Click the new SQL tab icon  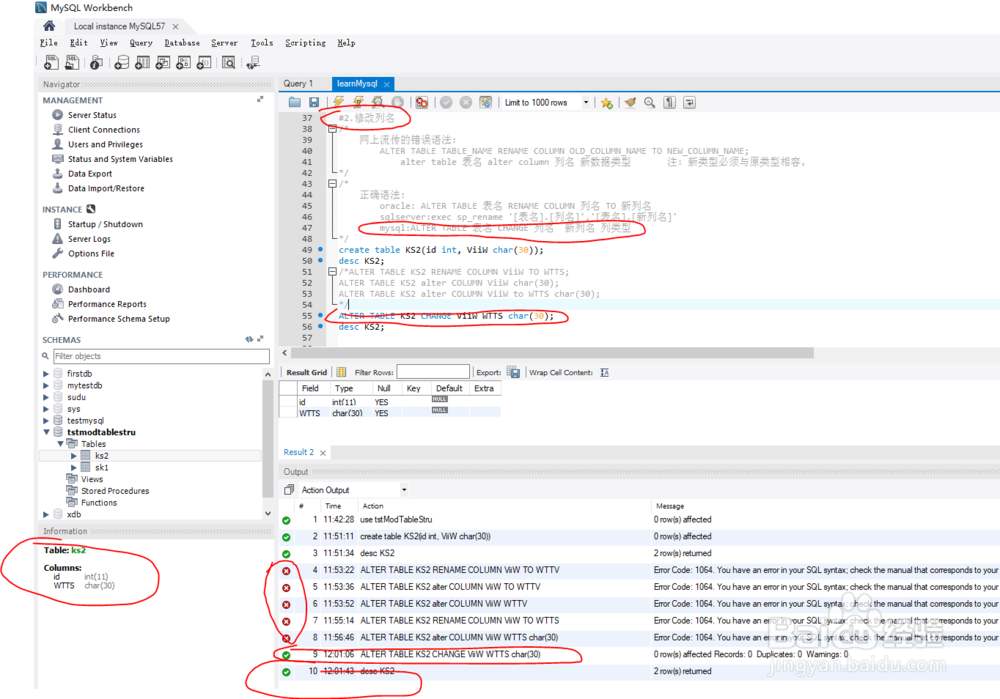[x=51, y=62]
